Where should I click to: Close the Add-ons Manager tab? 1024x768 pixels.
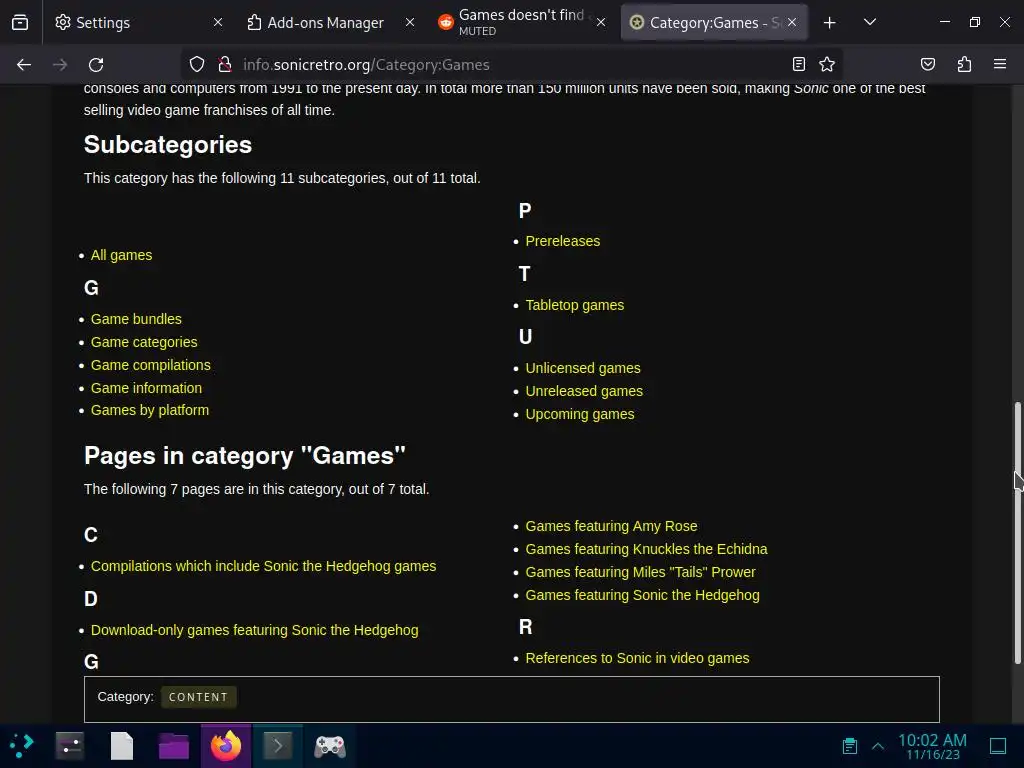[410, 23]
